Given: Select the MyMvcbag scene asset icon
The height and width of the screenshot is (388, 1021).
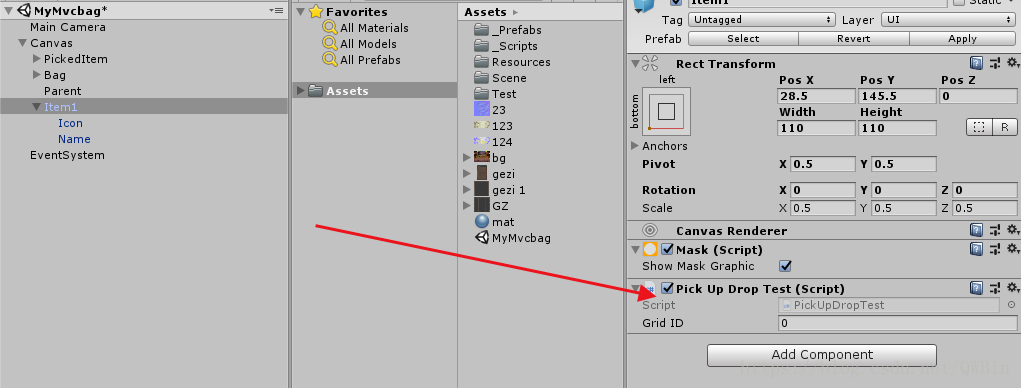Looking at the screenshot, I should [482, 238].
